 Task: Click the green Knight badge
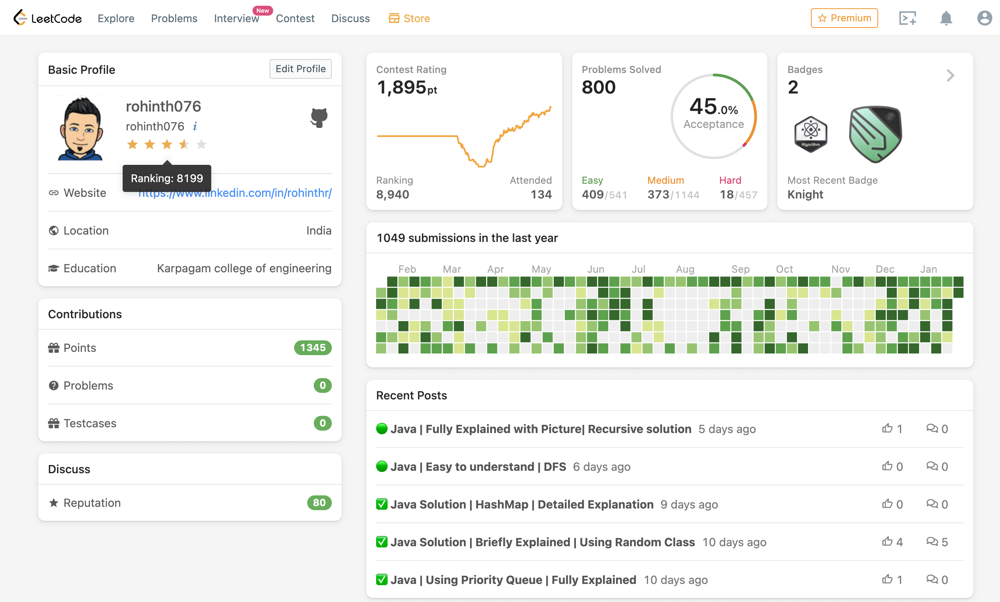click(x=875, y=134)
